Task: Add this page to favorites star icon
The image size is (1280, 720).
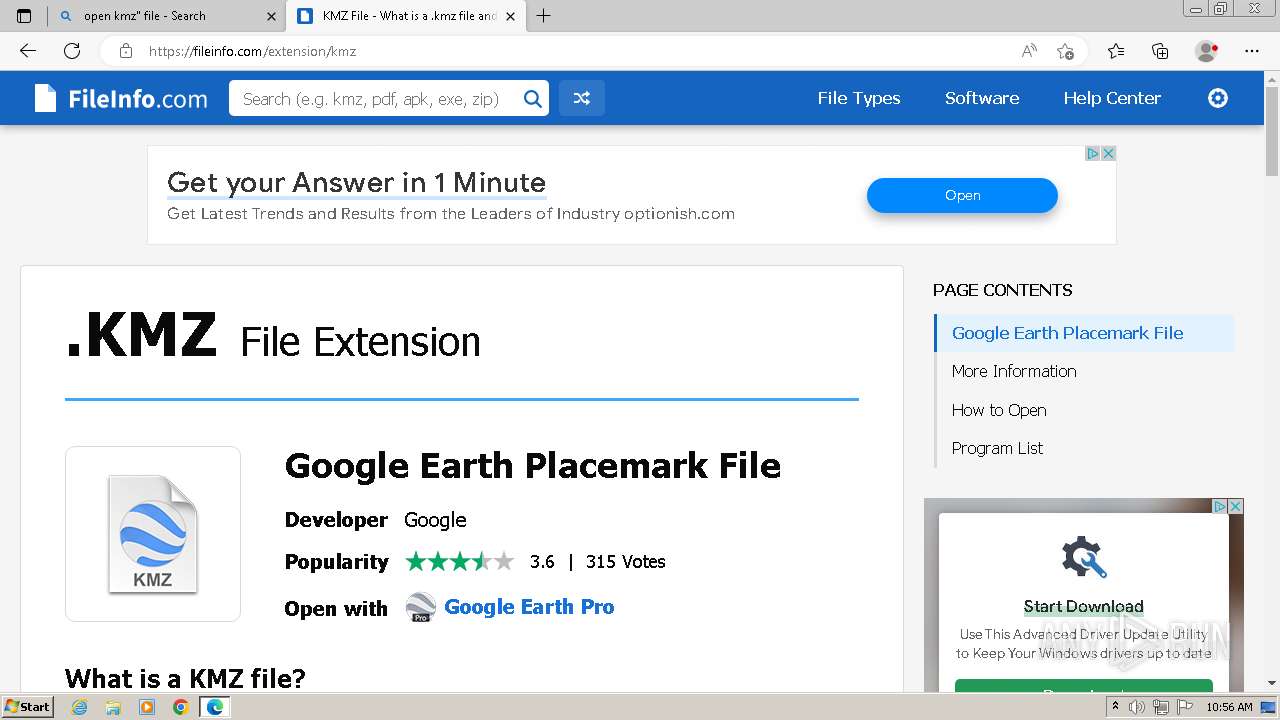Action: [x=1066, y=51]
